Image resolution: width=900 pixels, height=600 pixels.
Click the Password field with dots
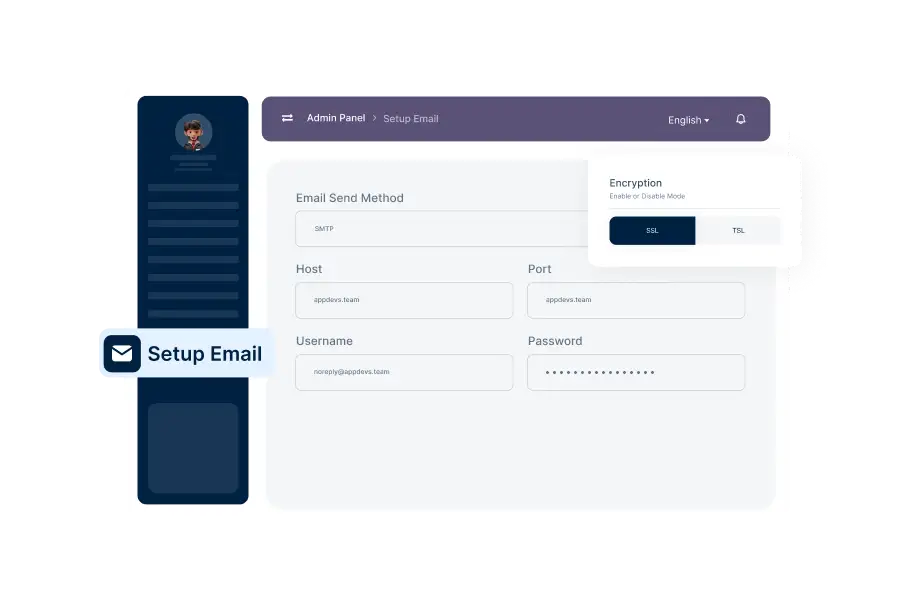click(x=636, y=372)
